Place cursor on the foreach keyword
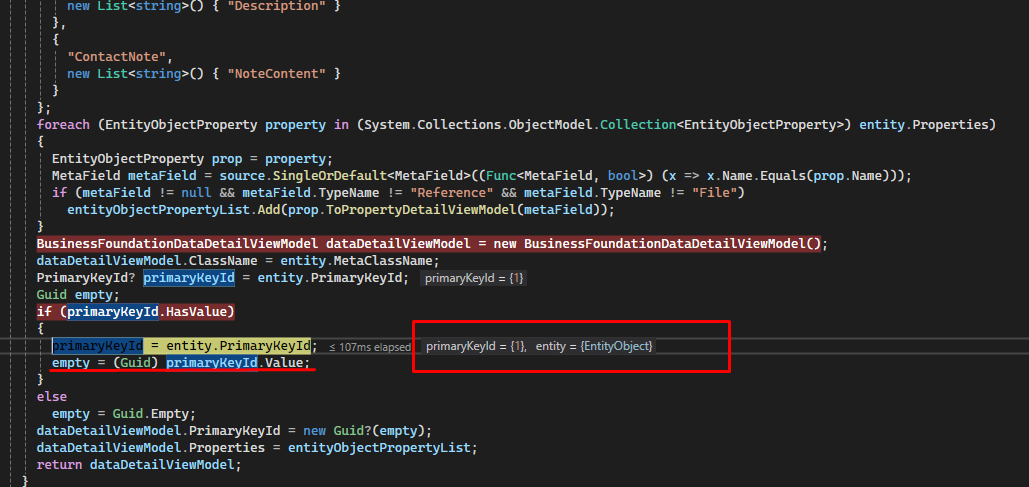The height and width of the screenshot is (487, 1029). coord(63,124)
